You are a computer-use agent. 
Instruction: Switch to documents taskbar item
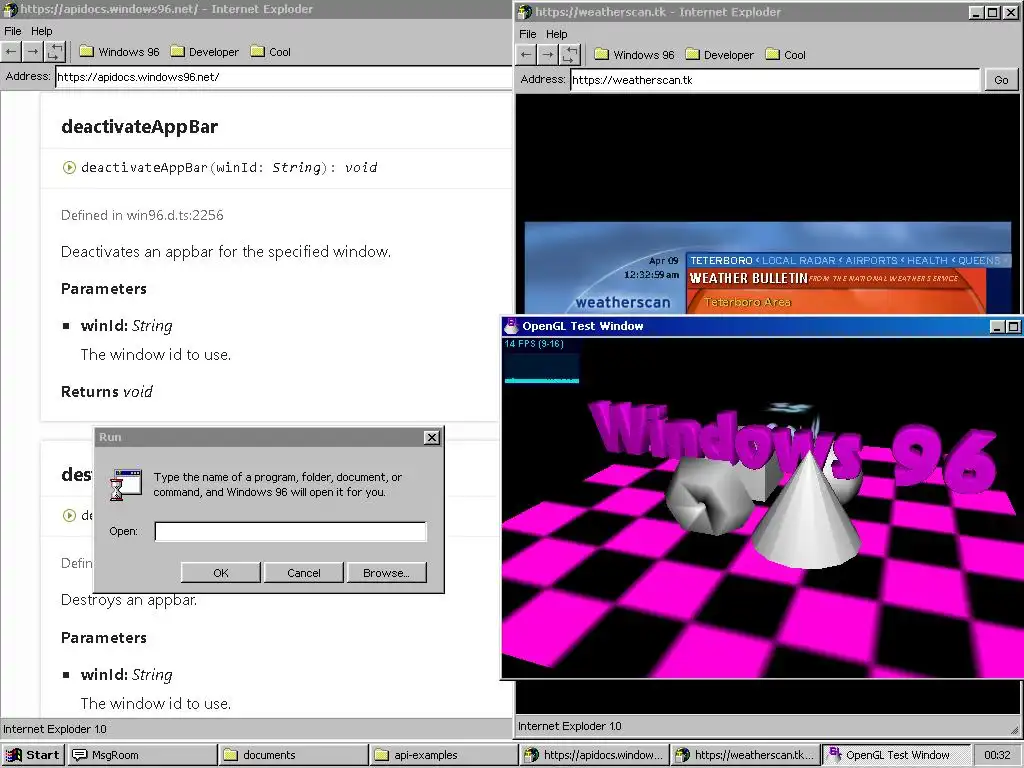tap(293, 755)
